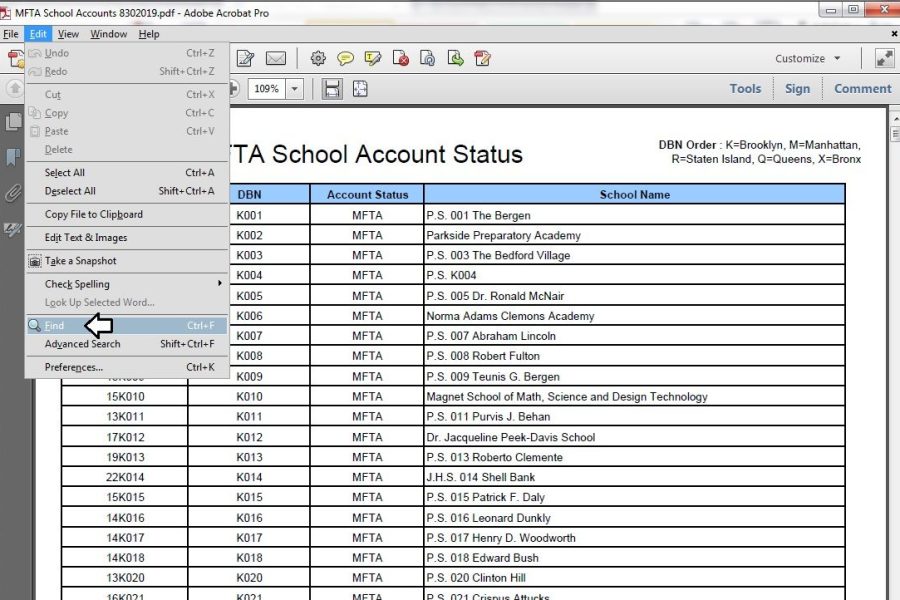The image size is (900, 600).
Task: Select the fit one full page icon
Action: 360,89
